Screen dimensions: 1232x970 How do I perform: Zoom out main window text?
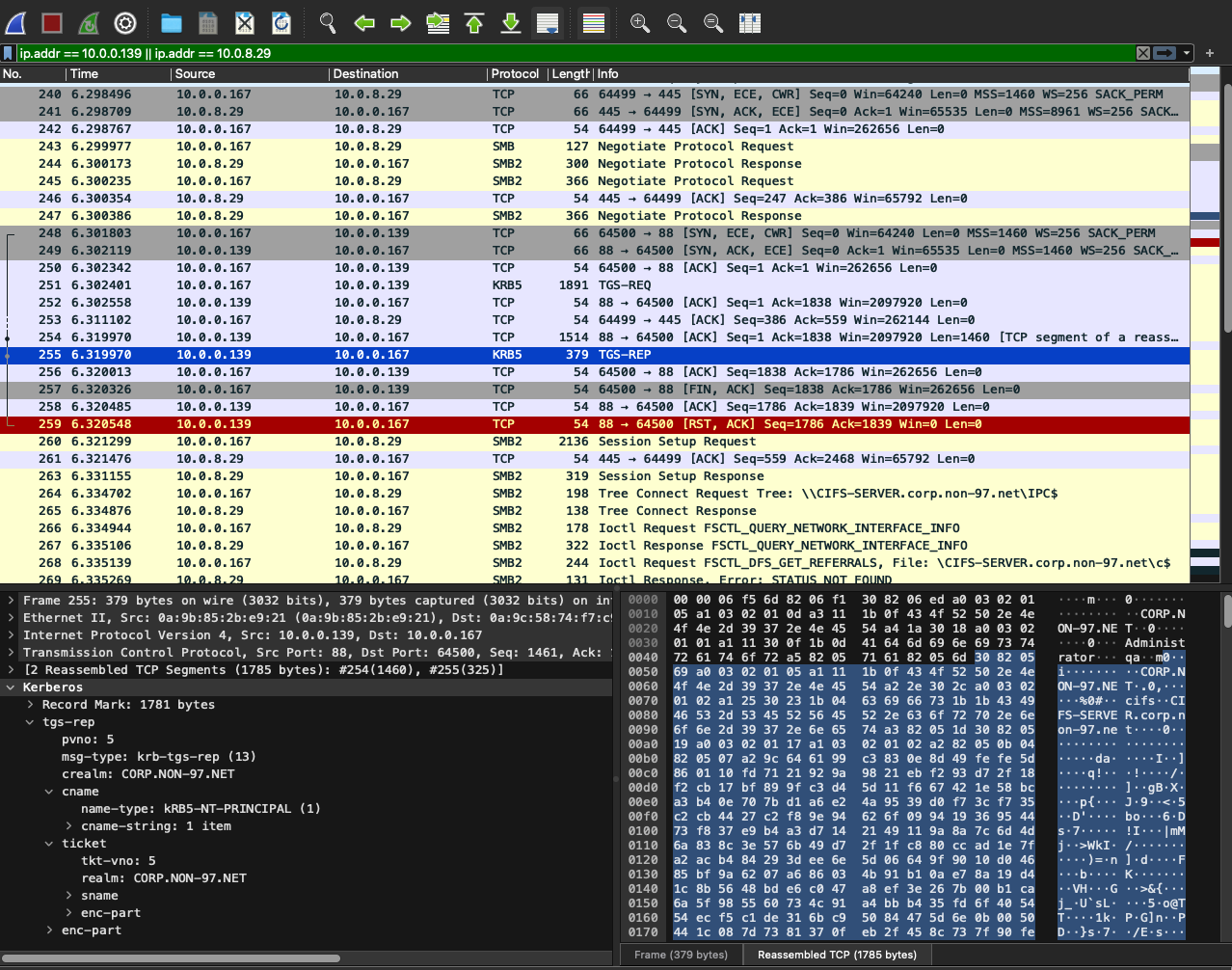(677, 22)
